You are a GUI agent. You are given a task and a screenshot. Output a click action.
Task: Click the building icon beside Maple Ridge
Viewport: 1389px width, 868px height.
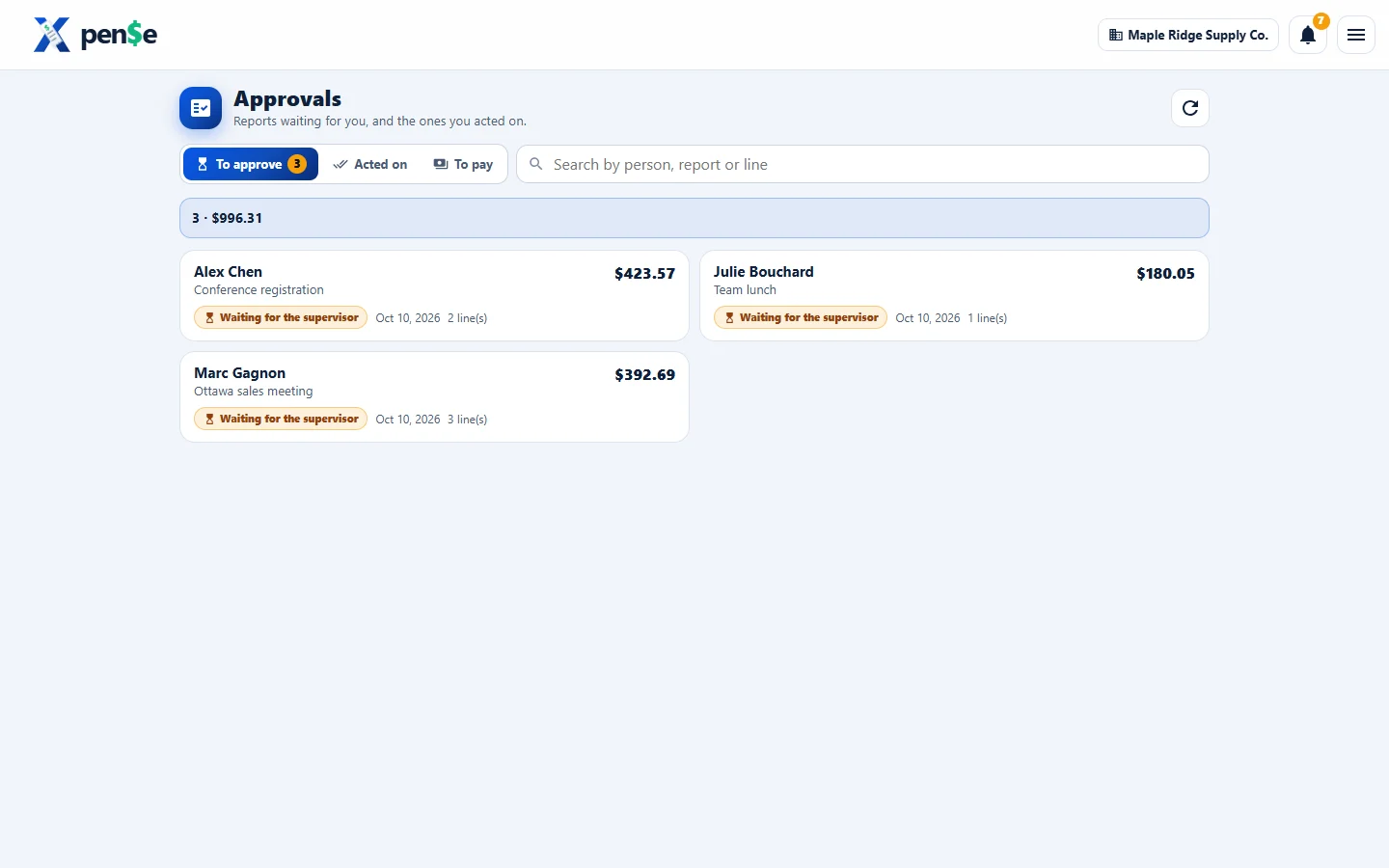point(1115,36)
